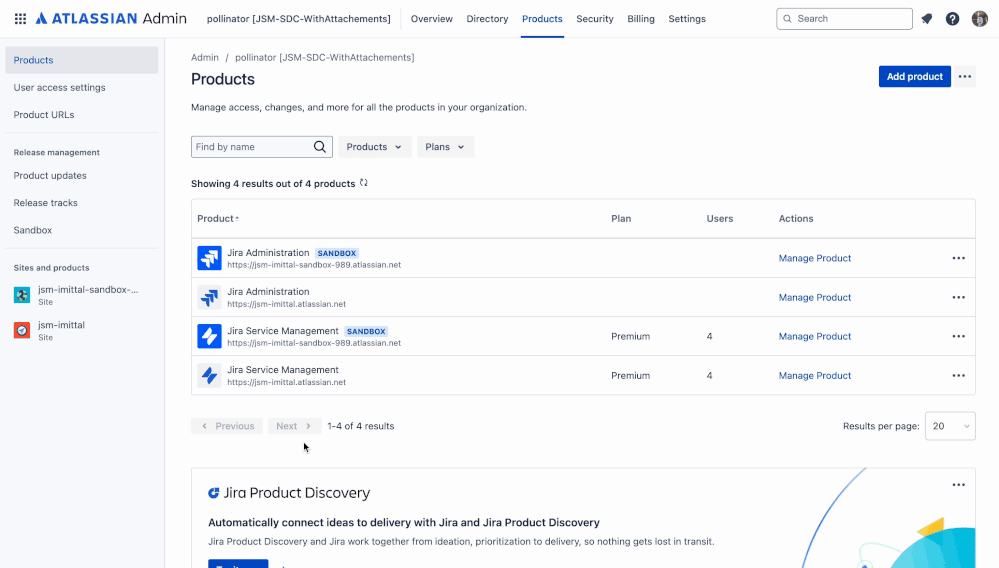The width and height of the screenshot is (999, 568).
Task: Manage Product for sandbox Jira Administration
Action: coord(815,258)
